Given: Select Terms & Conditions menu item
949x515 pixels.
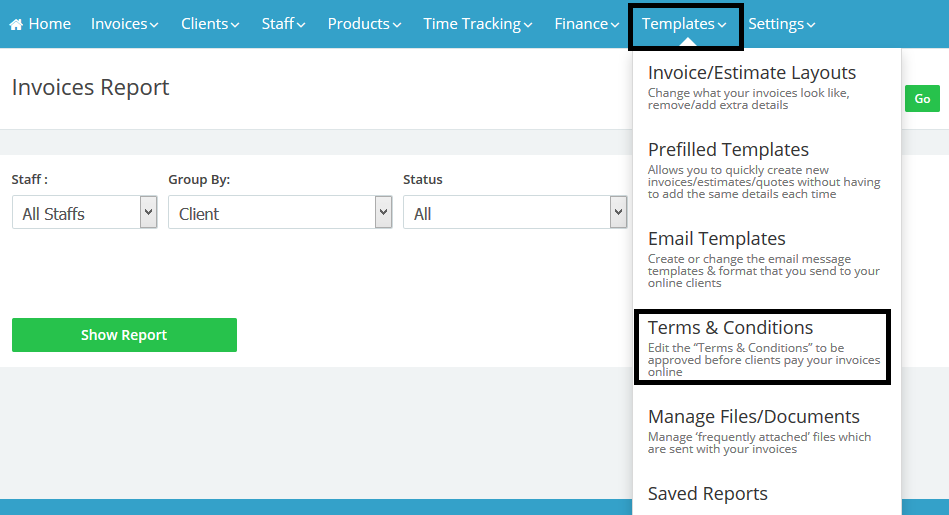Looking at the screenshot, I should tap(730, 328).
